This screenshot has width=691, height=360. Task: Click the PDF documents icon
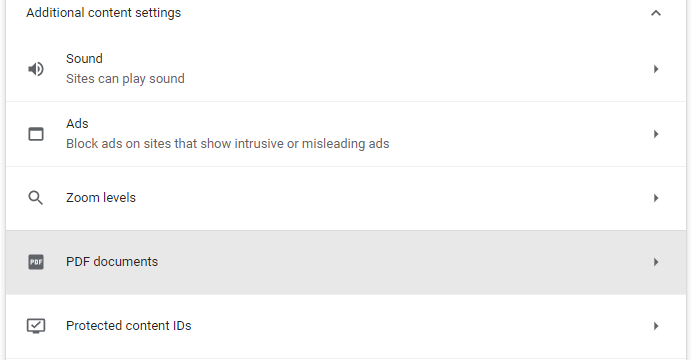pos(36,262)
